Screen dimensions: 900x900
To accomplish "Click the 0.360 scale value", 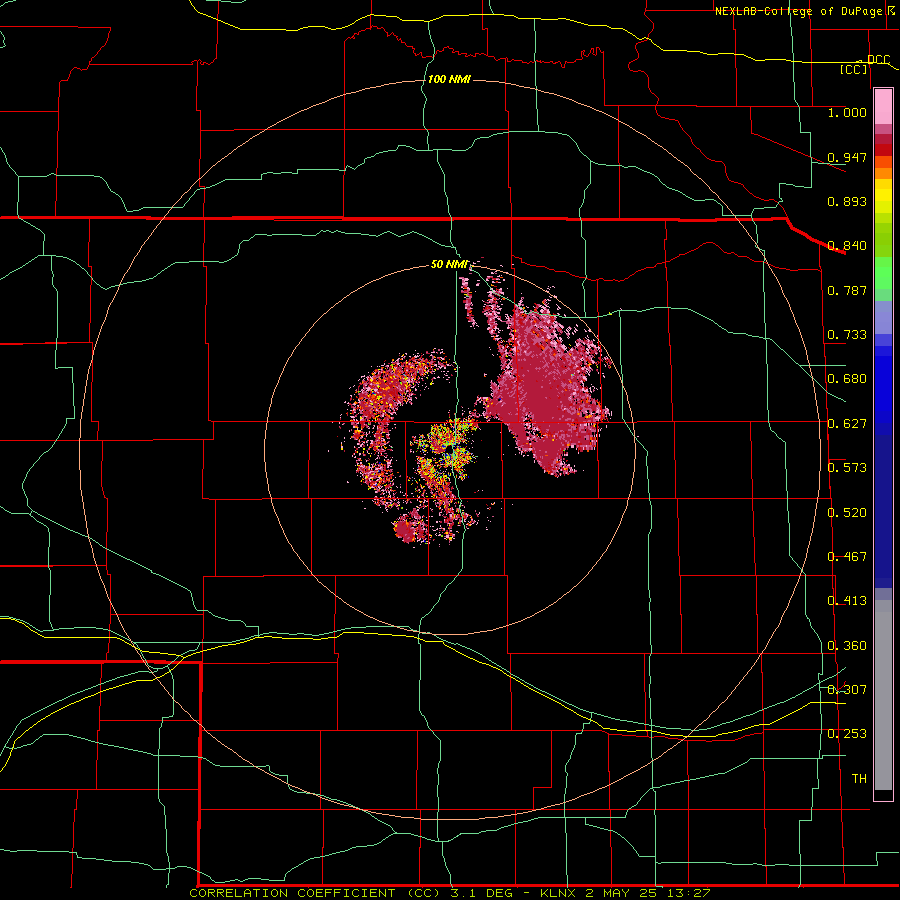I will pos(847,646).
